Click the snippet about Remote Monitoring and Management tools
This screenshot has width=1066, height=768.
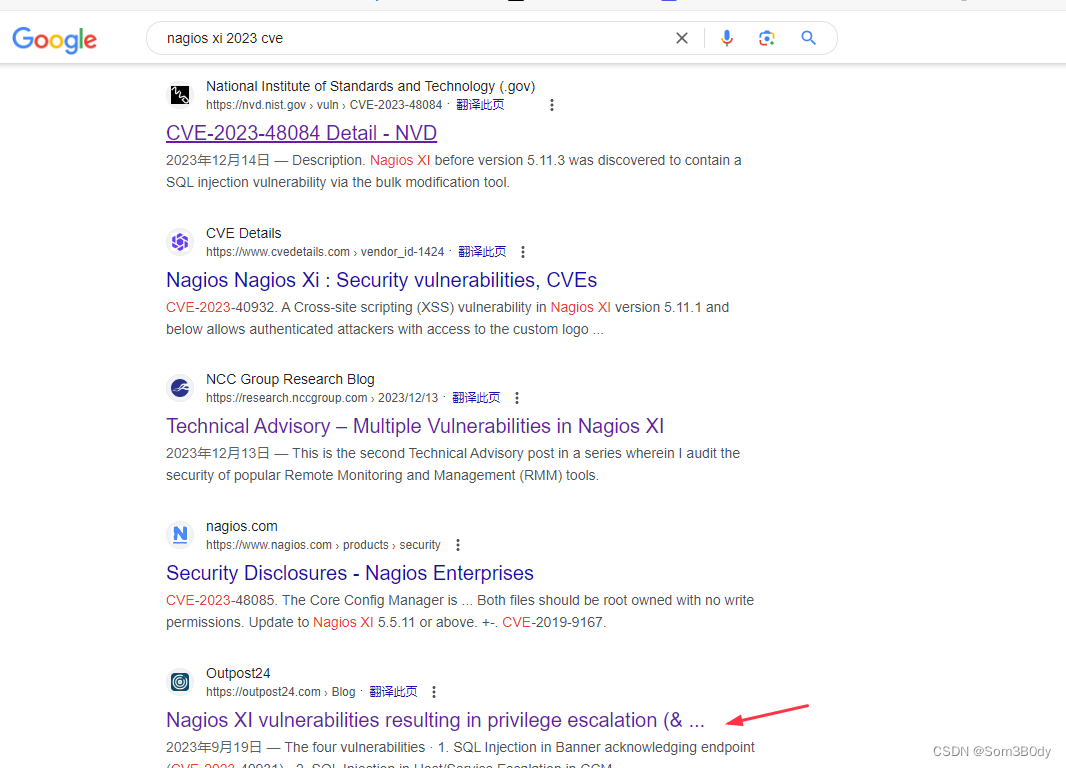click(x=453, y=464)
